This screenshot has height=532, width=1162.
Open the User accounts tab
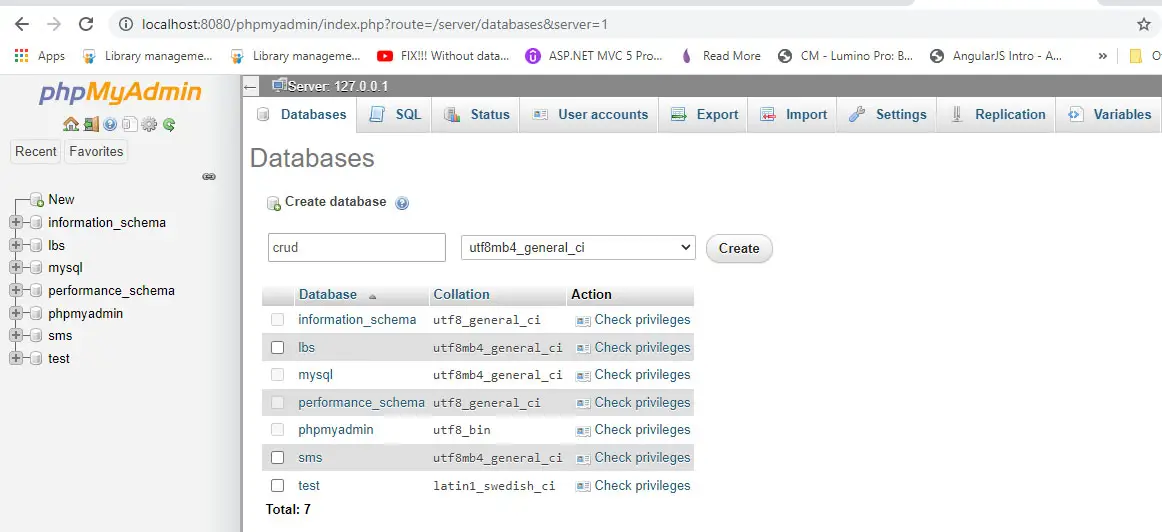(x=590, y=115)
